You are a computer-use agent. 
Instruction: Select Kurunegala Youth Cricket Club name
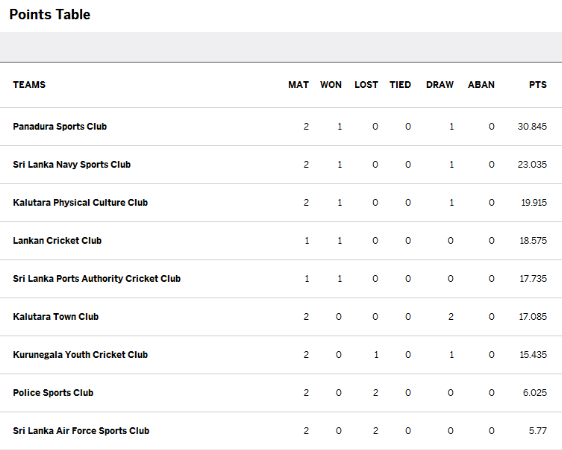pos(80,354)
